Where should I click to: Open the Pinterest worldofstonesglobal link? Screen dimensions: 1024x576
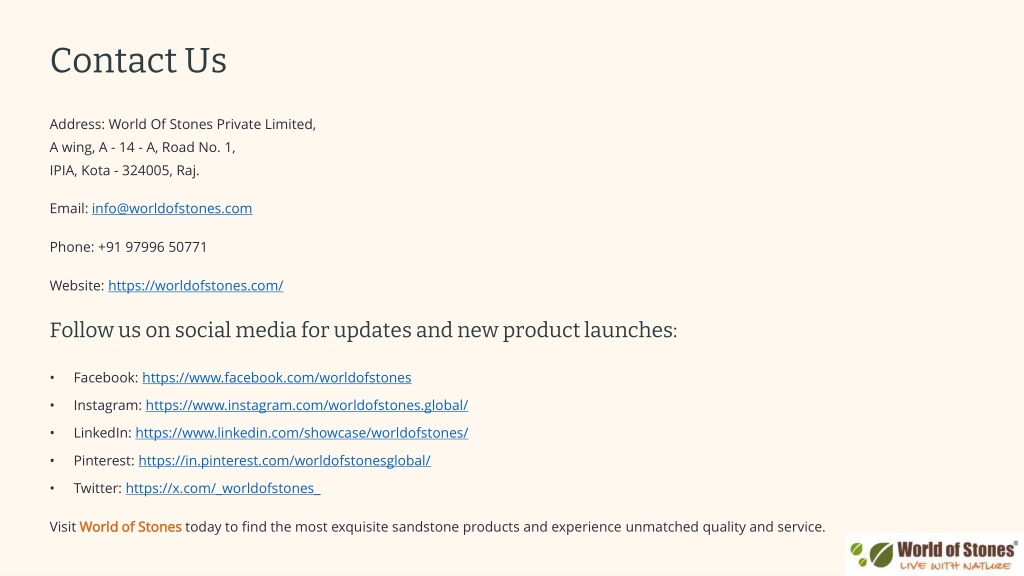pyautogui.click(x=284, y=460)
